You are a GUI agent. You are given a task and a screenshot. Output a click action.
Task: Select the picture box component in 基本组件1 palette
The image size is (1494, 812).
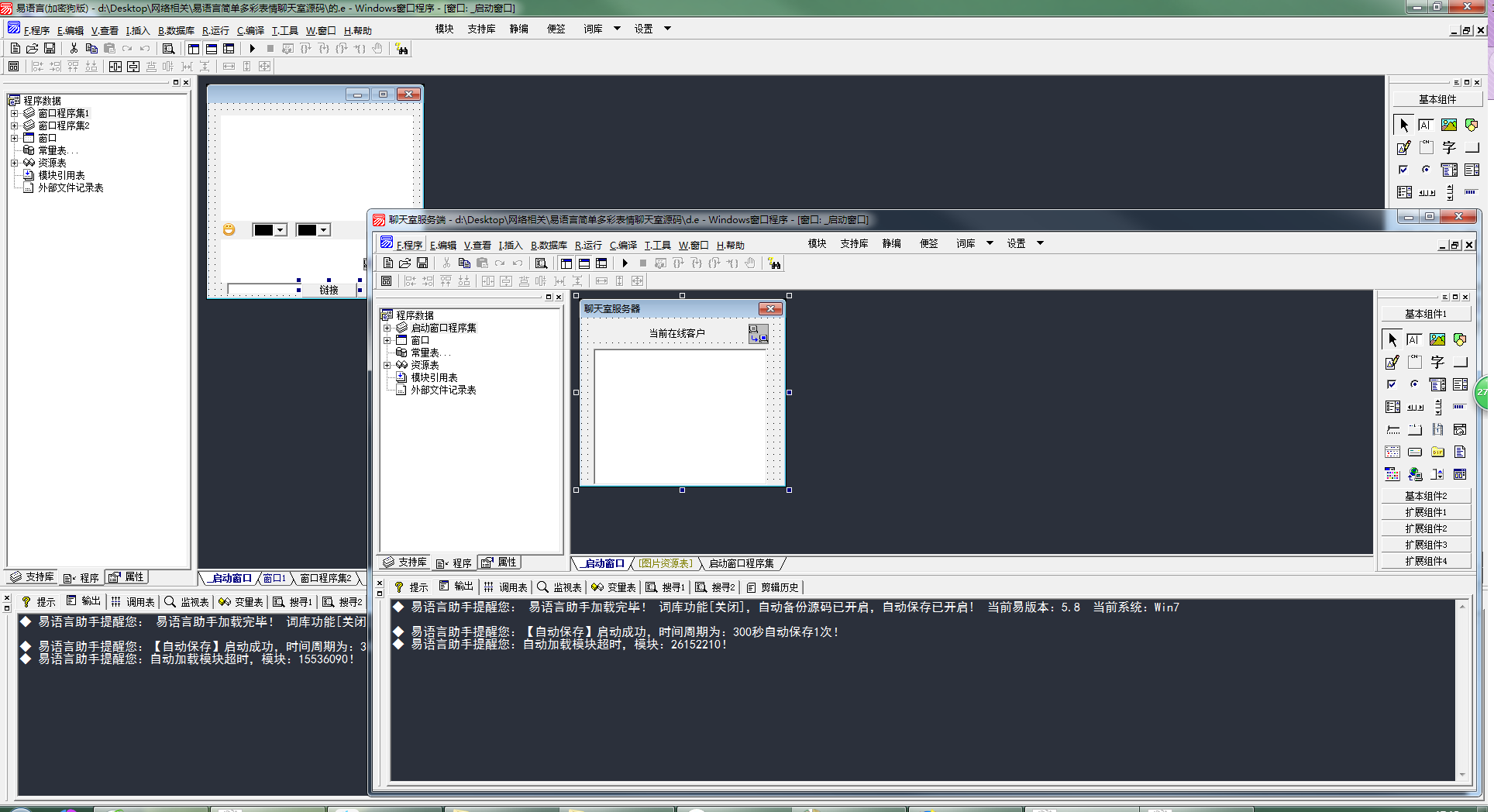[1437, 339]
